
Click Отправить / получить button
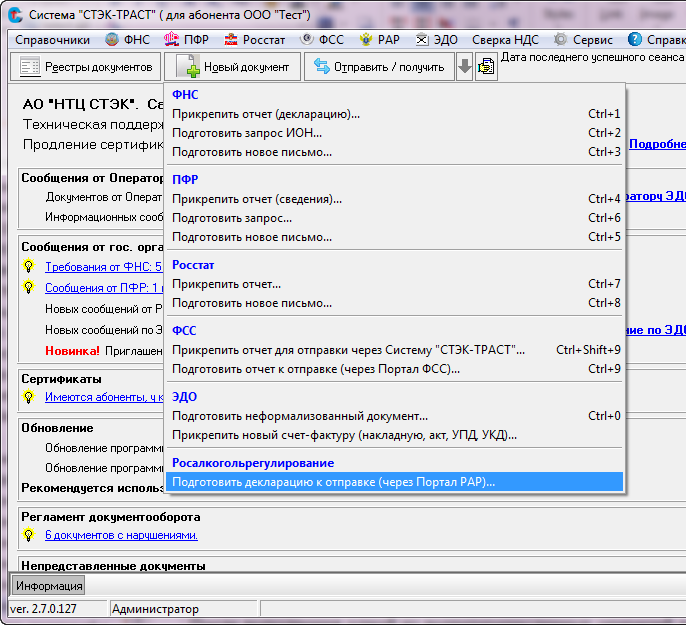[379, 66]
